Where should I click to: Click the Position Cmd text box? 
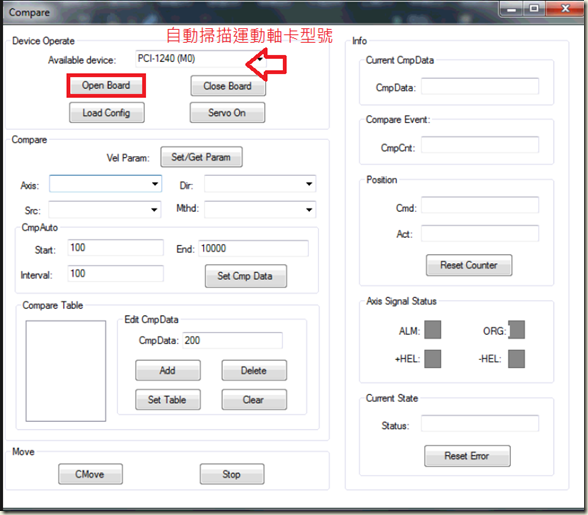pyautogui.click(x=480, y=205)
